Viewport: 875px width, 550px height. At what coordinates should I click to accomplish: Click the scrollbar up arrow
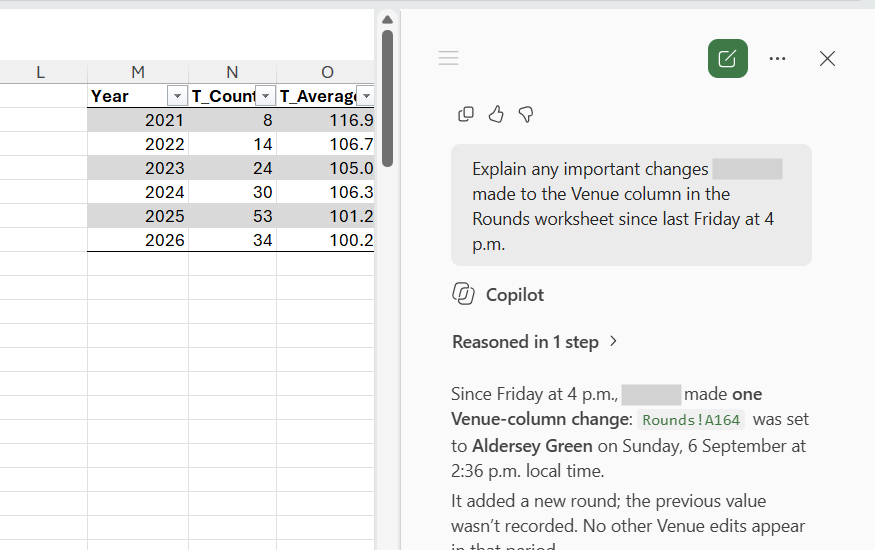click(387, 20)
